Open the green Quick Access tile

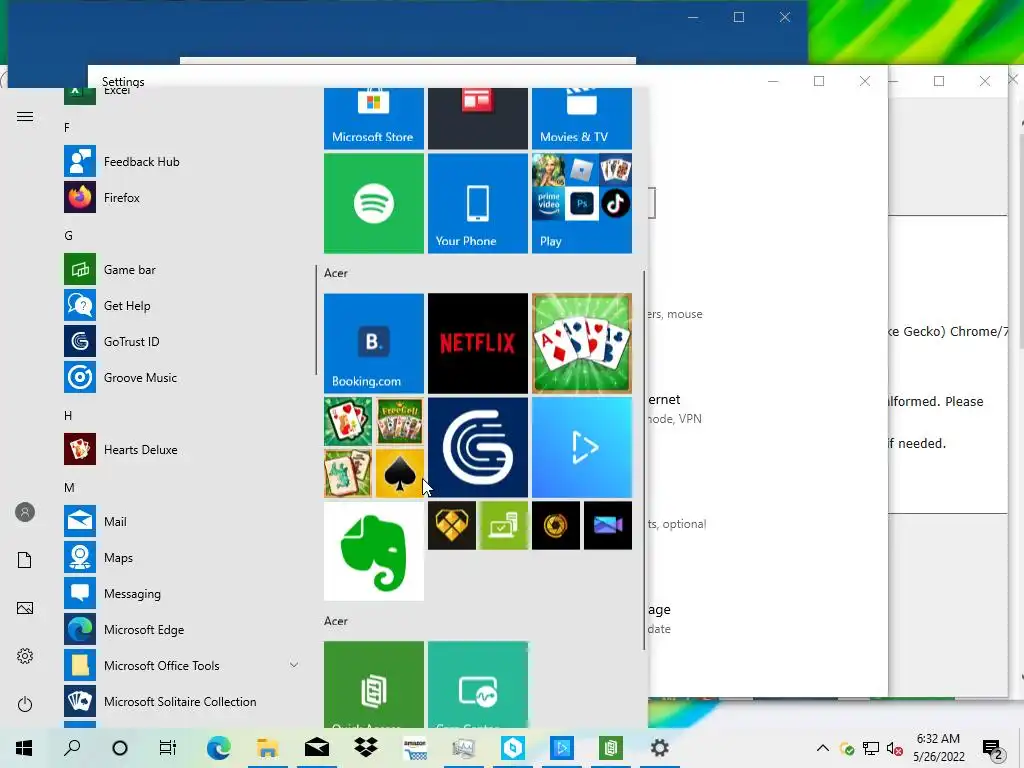point(374,684)
